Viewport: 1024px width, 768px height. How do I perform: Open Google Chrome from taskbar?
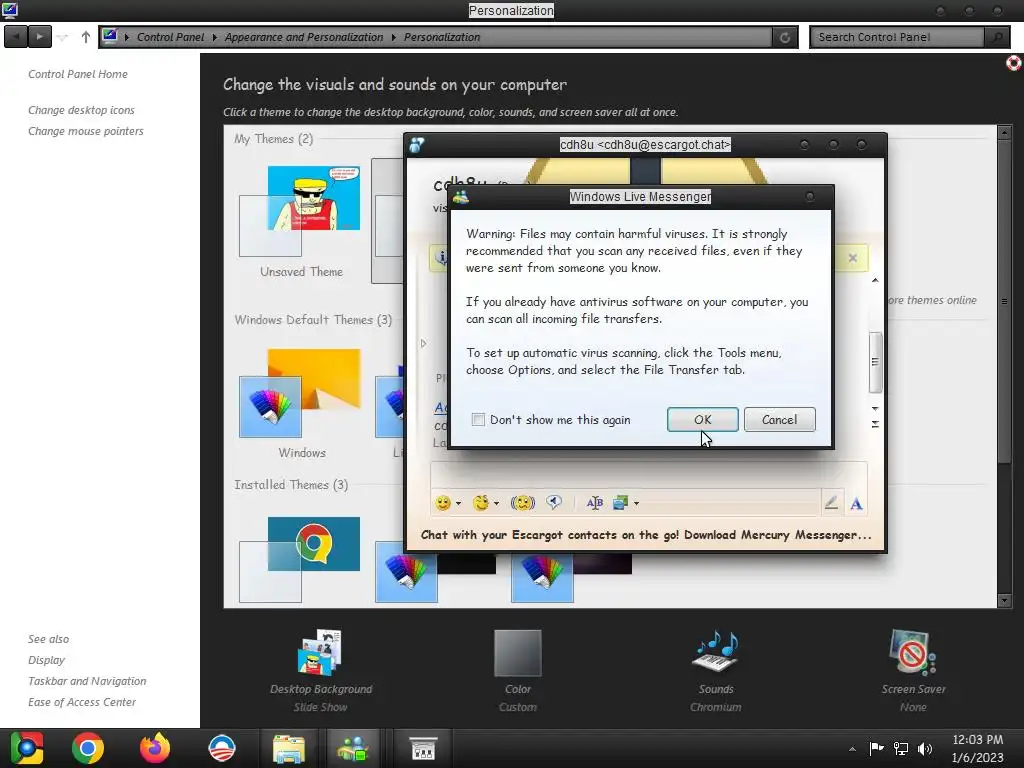pyautogui.click(x=88, y=748)
